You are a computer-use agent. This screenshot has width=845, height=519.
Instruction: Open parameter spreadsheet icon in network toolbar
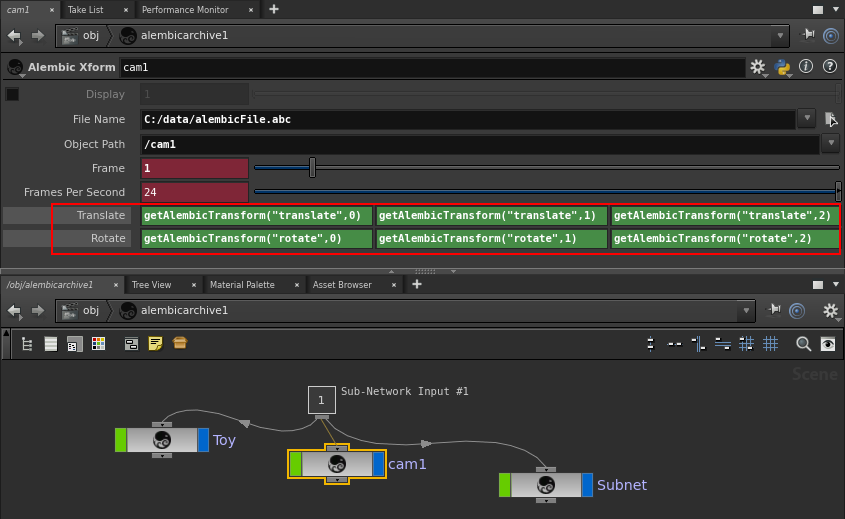pos(74,344)
